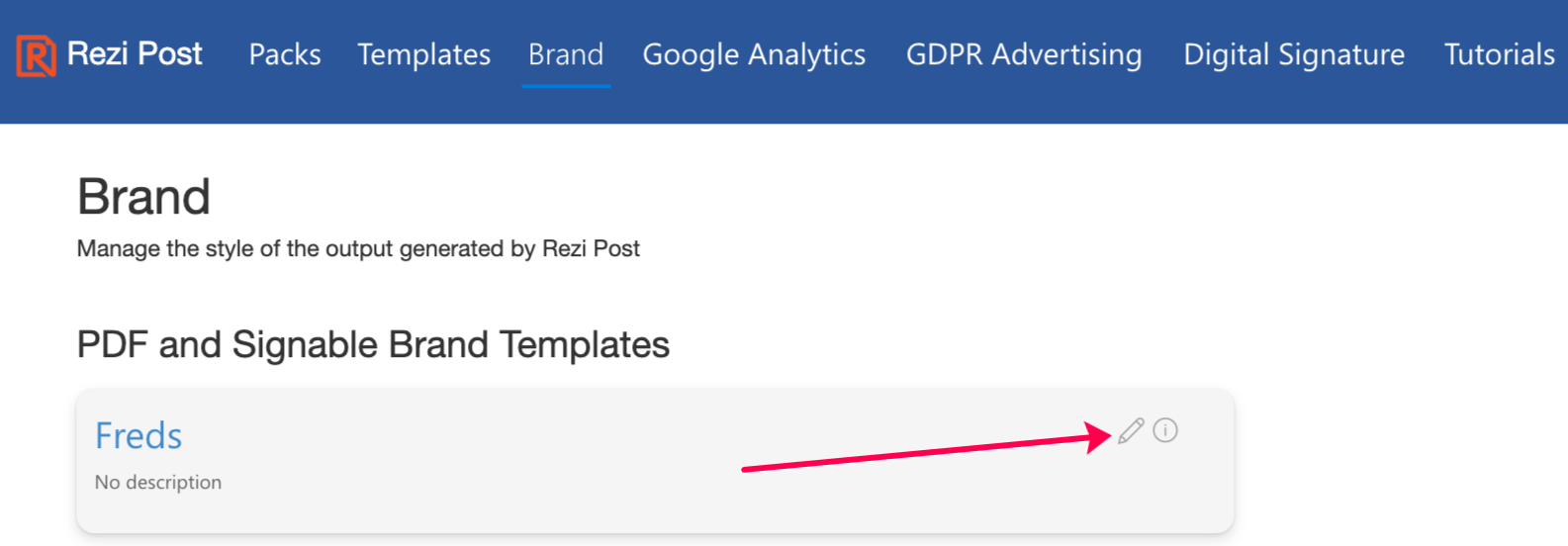
Task: View the Tutorials section
Action: [1500, 54]
